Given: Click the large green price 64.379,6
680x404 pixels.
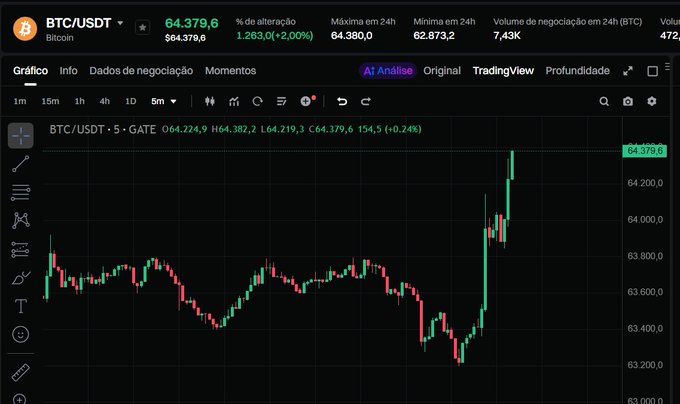Looking at the screenshot, I should point(191,23).
